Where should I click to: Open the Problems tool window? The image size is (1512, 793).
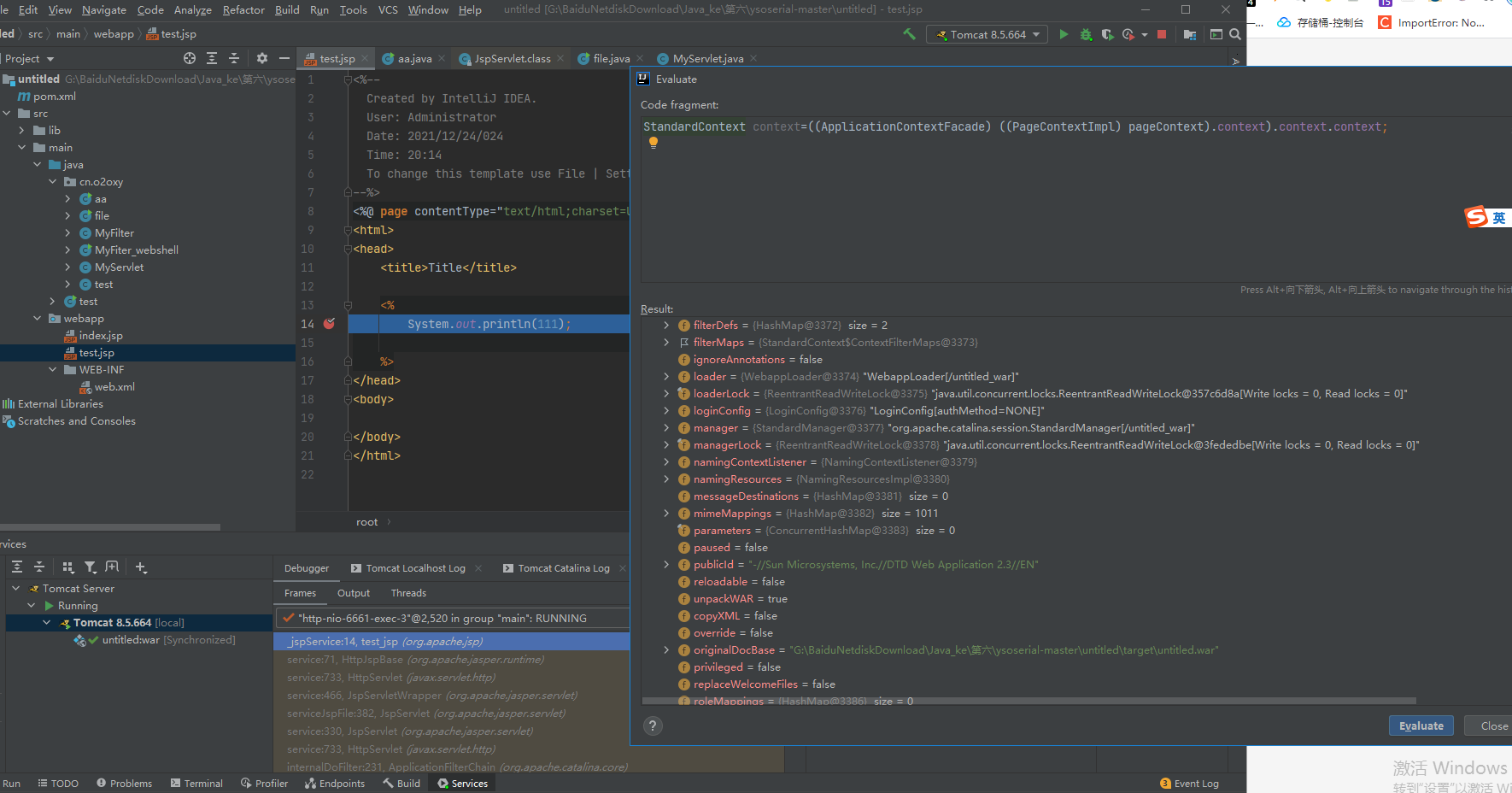click(x=124, y=783)
